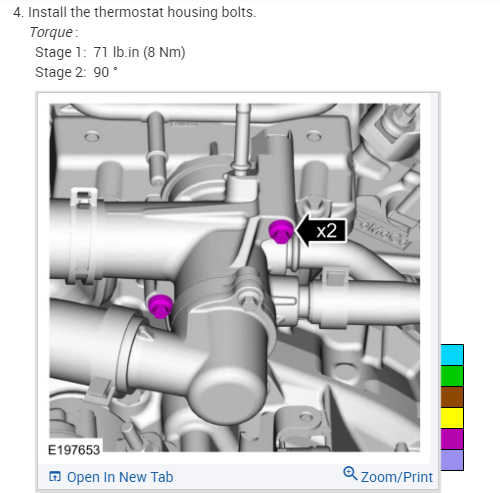
Task: Select the brown color swatch
Action: coord(452,397)
